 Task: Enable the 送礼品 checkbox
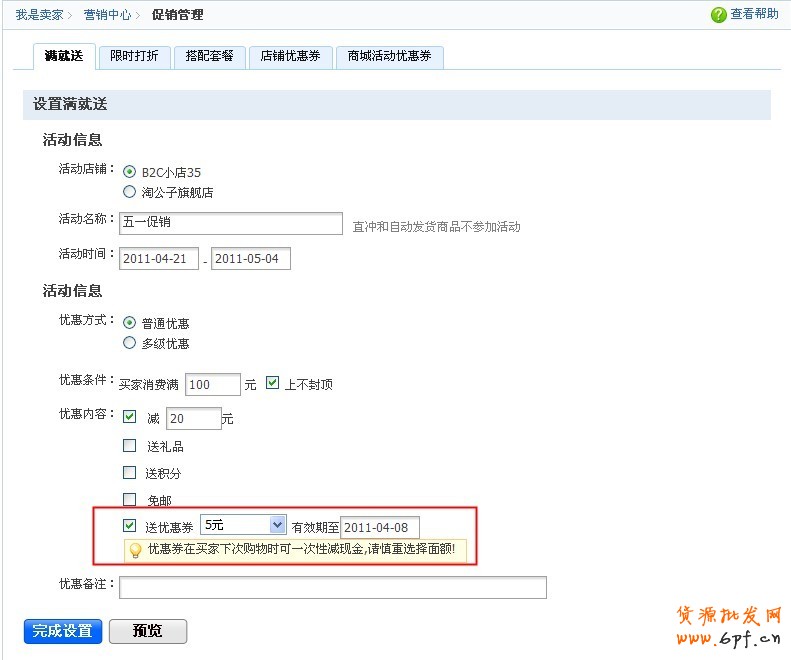tap(129, 446)
